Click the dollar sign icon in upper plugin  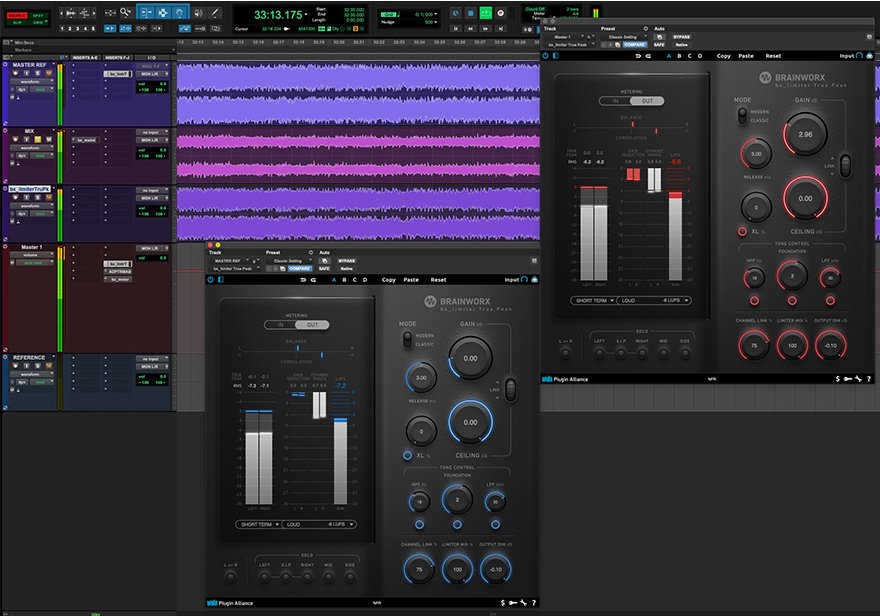[837, 379]
